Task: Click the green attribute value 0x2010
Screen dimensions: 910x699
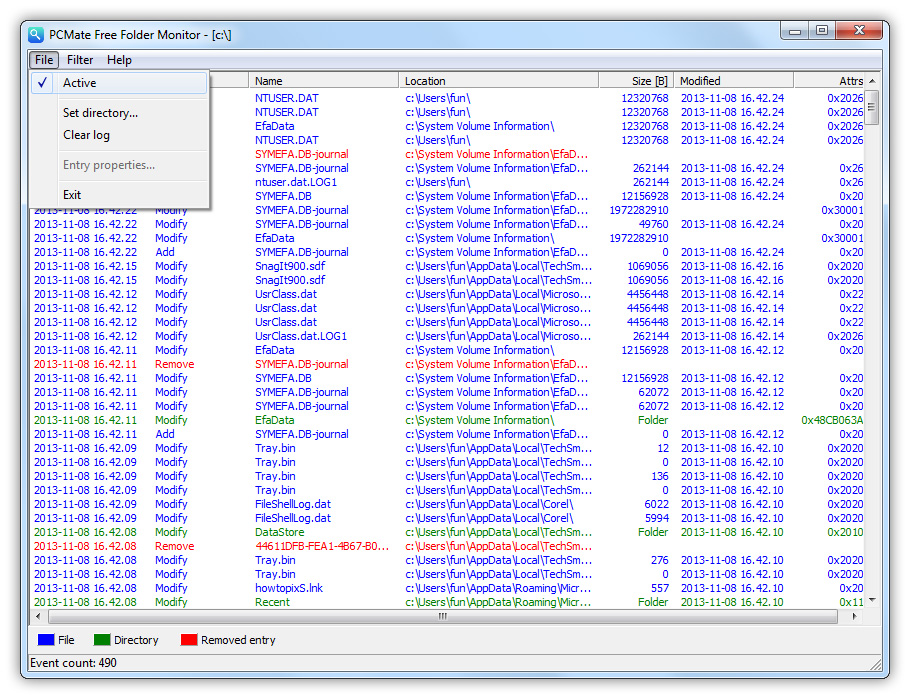Action: 845,532
